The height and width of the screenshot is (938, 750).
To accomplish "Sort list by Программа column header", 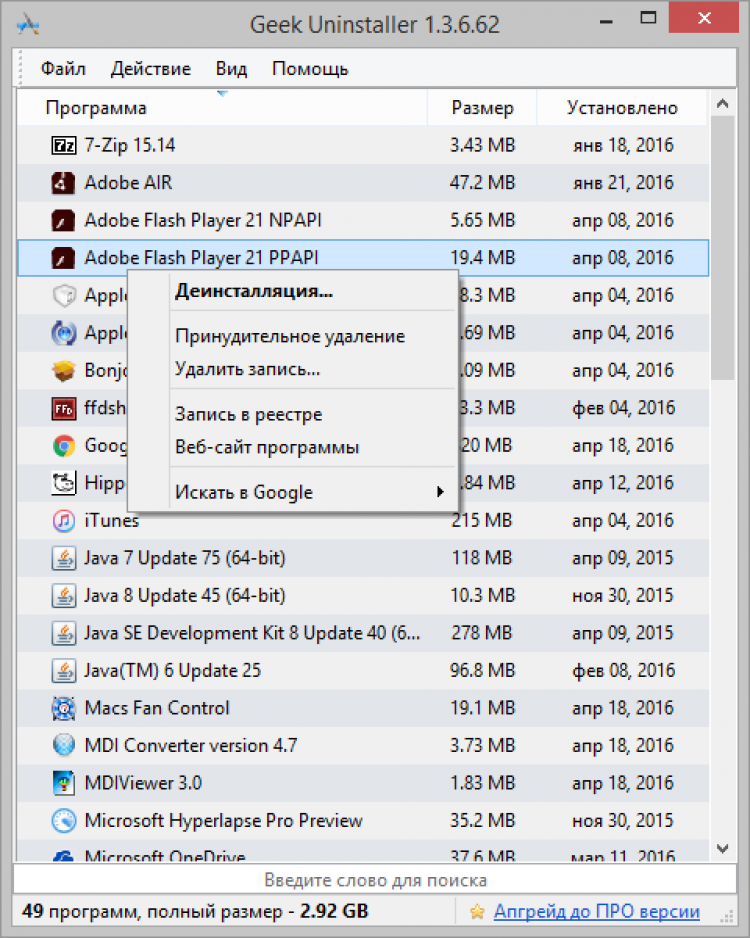I will [222, 108].
